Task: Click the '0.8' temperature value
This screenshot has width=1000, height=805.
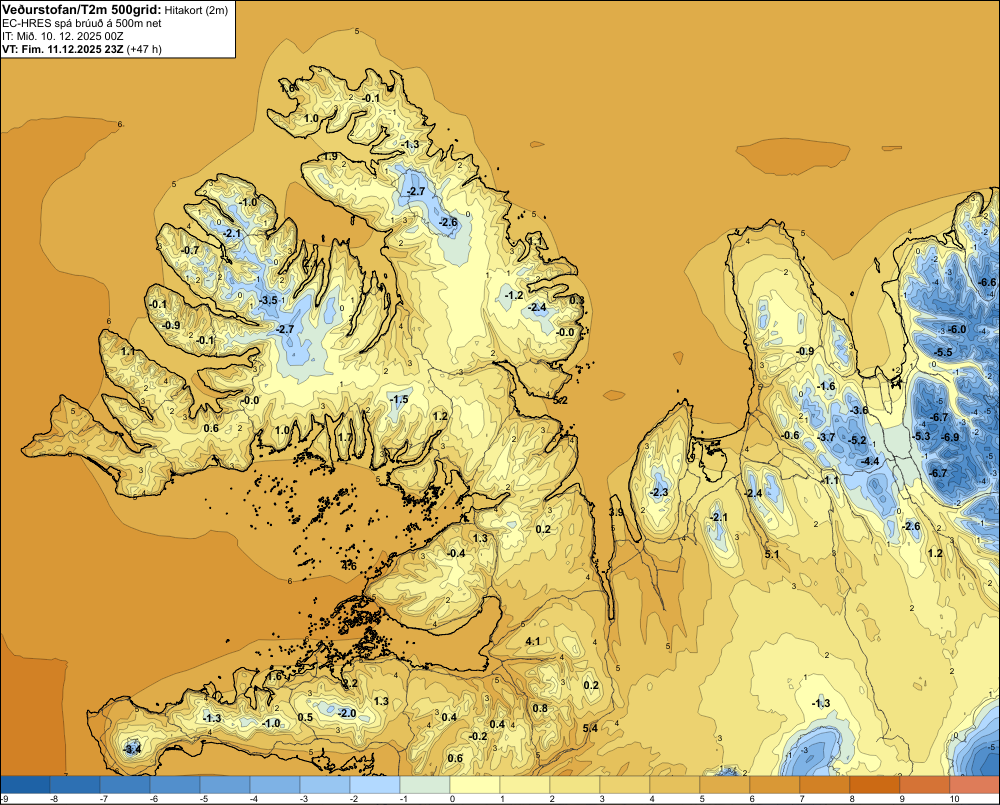Action: point(540,708)
